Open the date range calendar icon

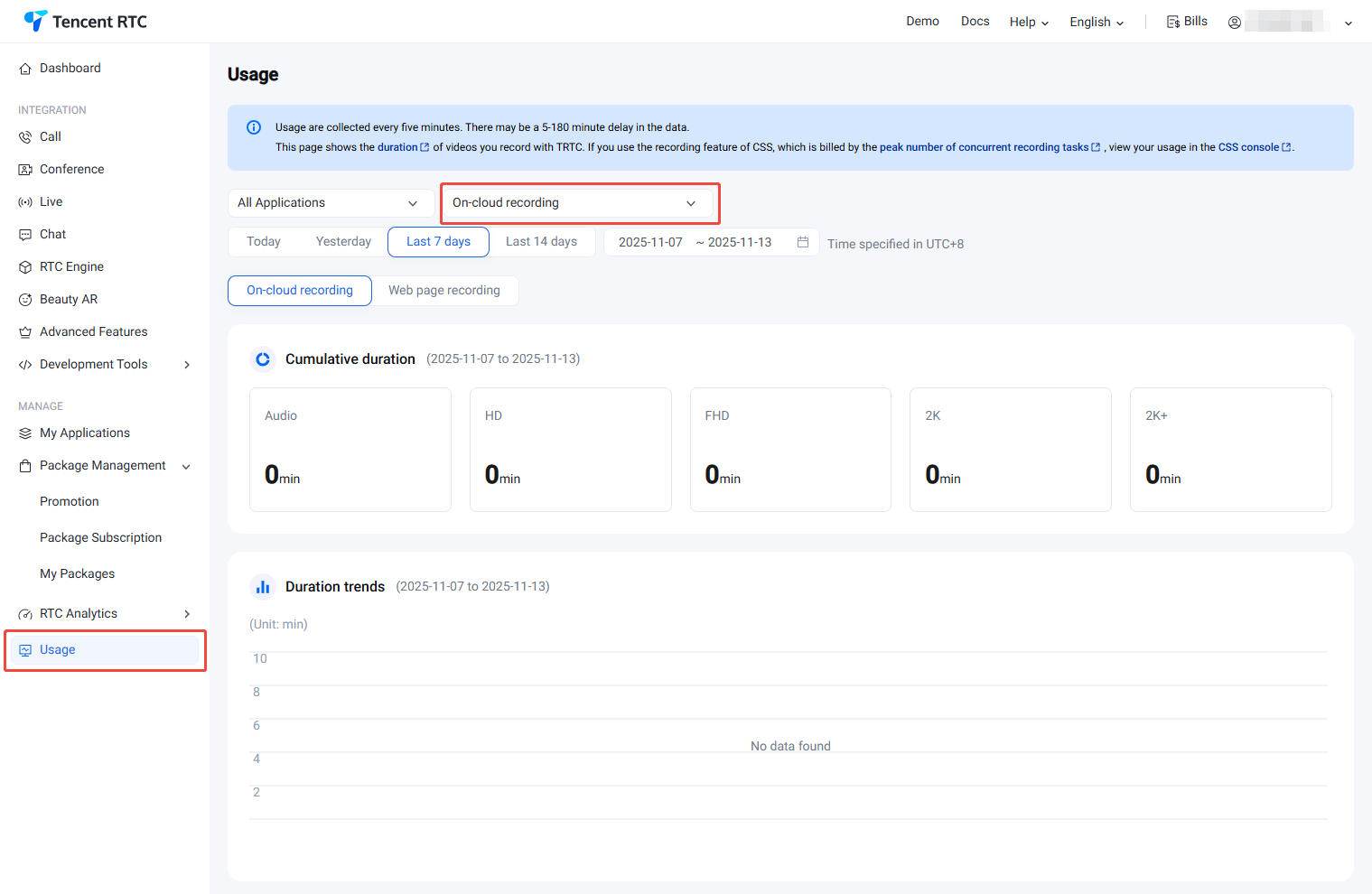[x=802, y=242]
